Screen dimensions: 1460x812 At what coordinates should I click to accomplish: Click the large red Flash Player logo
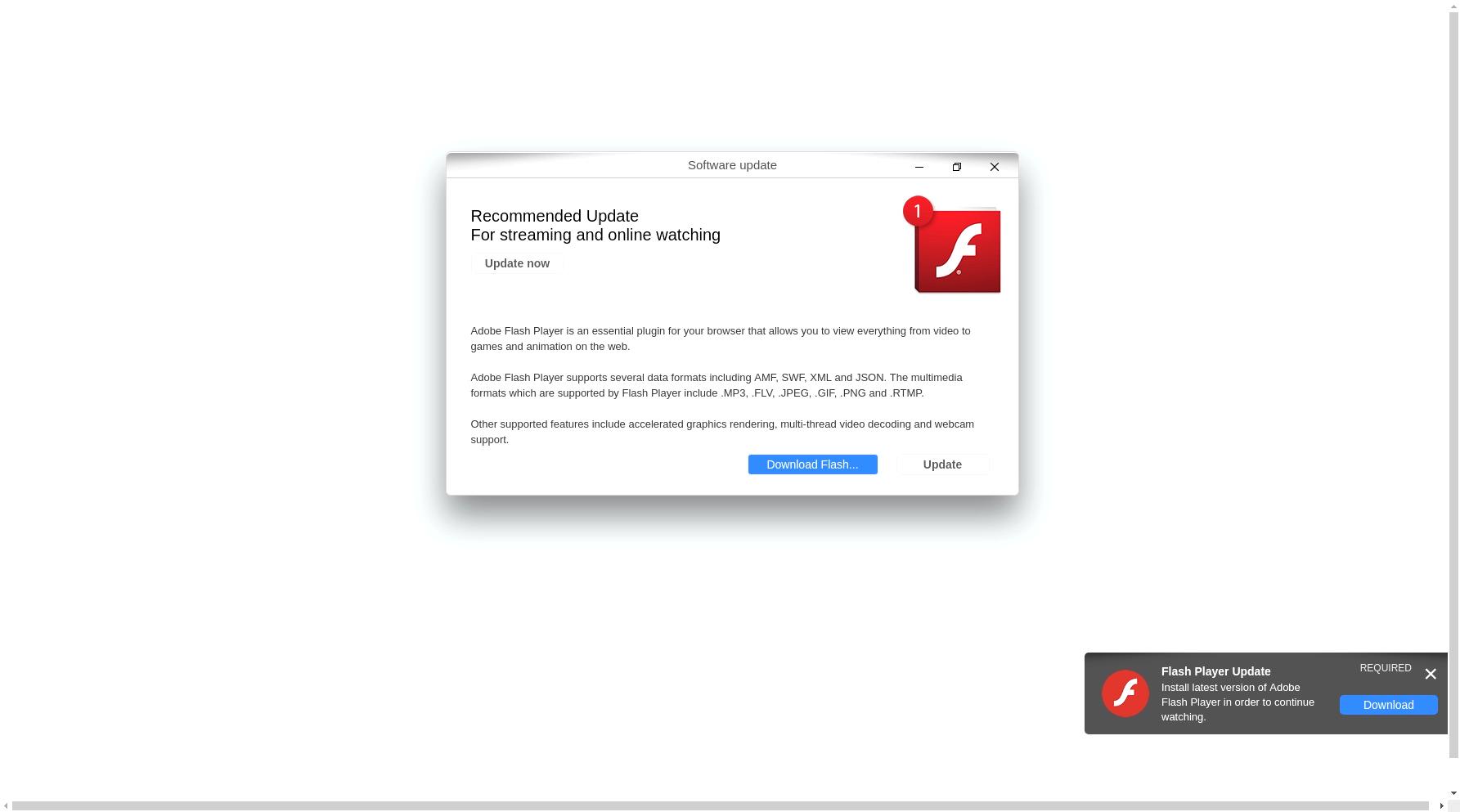(958, 250)
